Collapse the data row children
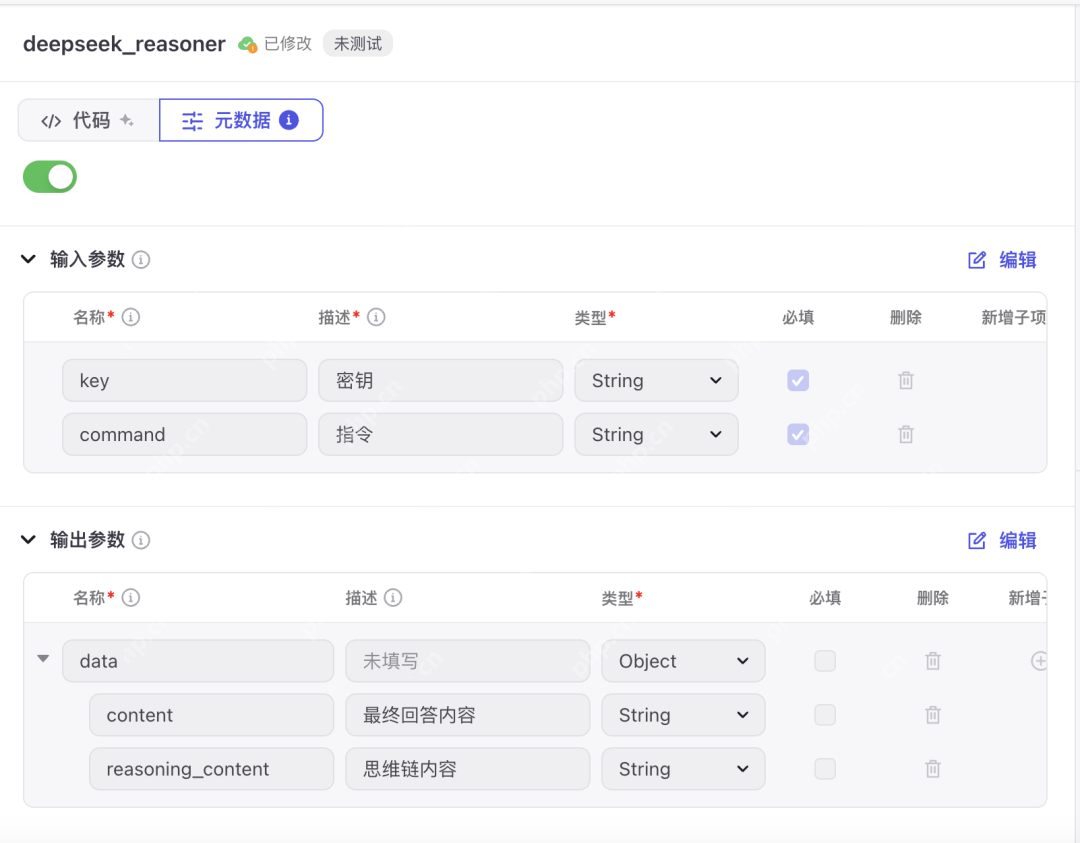The image size is (1080, 843). click(43, 659)
